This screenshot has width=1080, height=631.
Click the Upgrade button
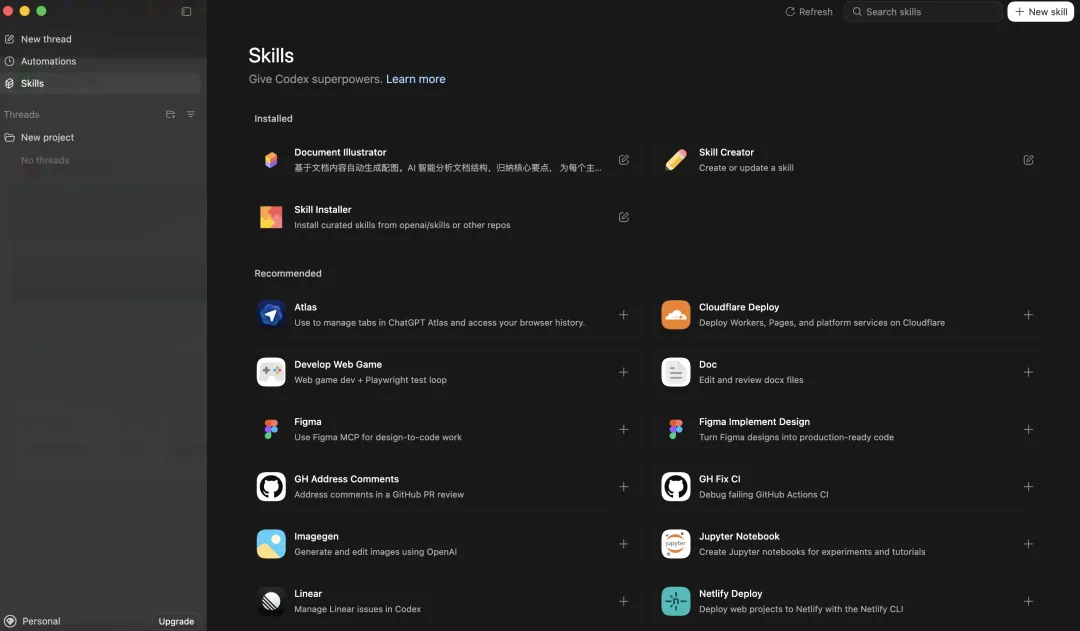click(176, 621)
